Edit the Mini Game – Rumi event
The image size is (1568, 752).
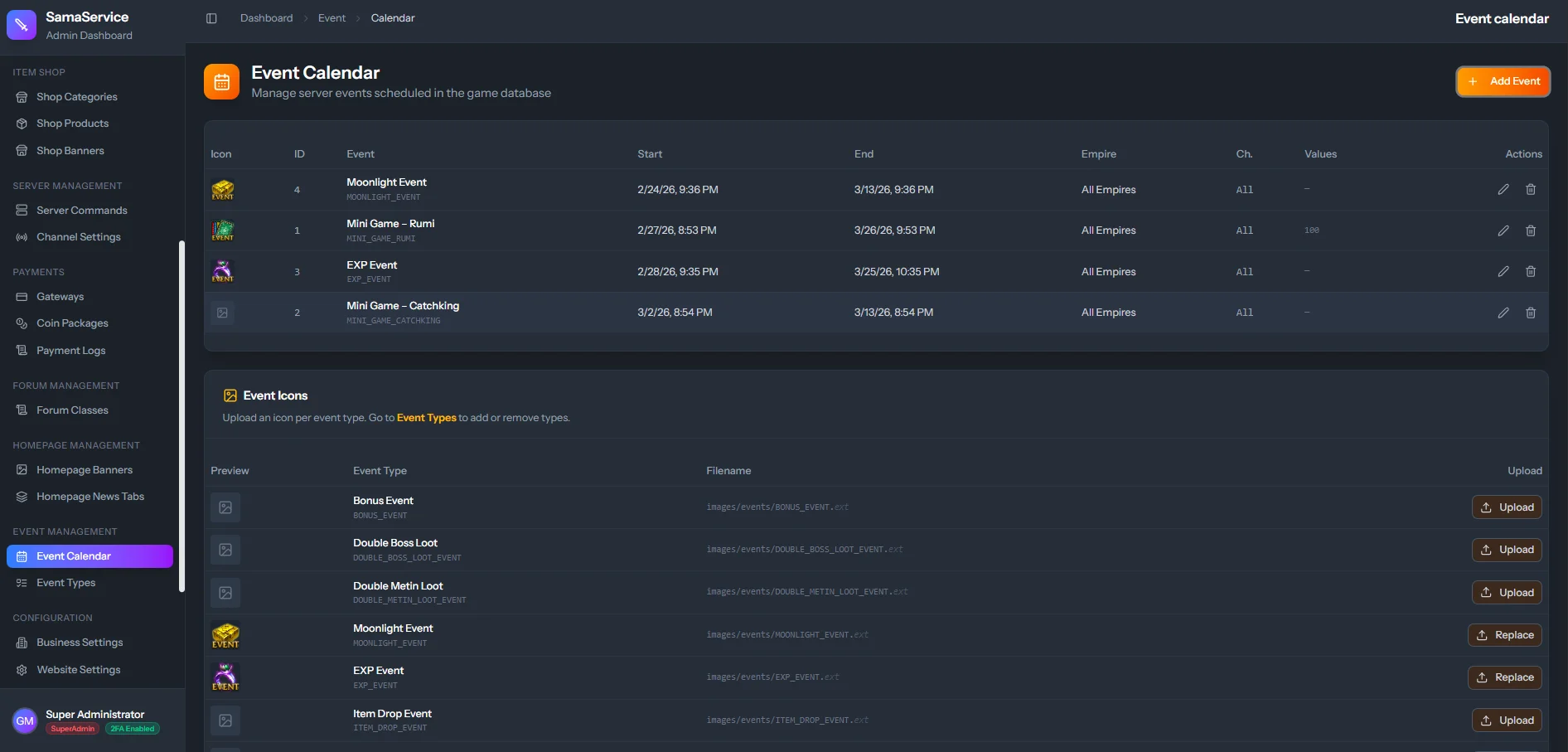pyautogui.click(x=1503, y=230)
